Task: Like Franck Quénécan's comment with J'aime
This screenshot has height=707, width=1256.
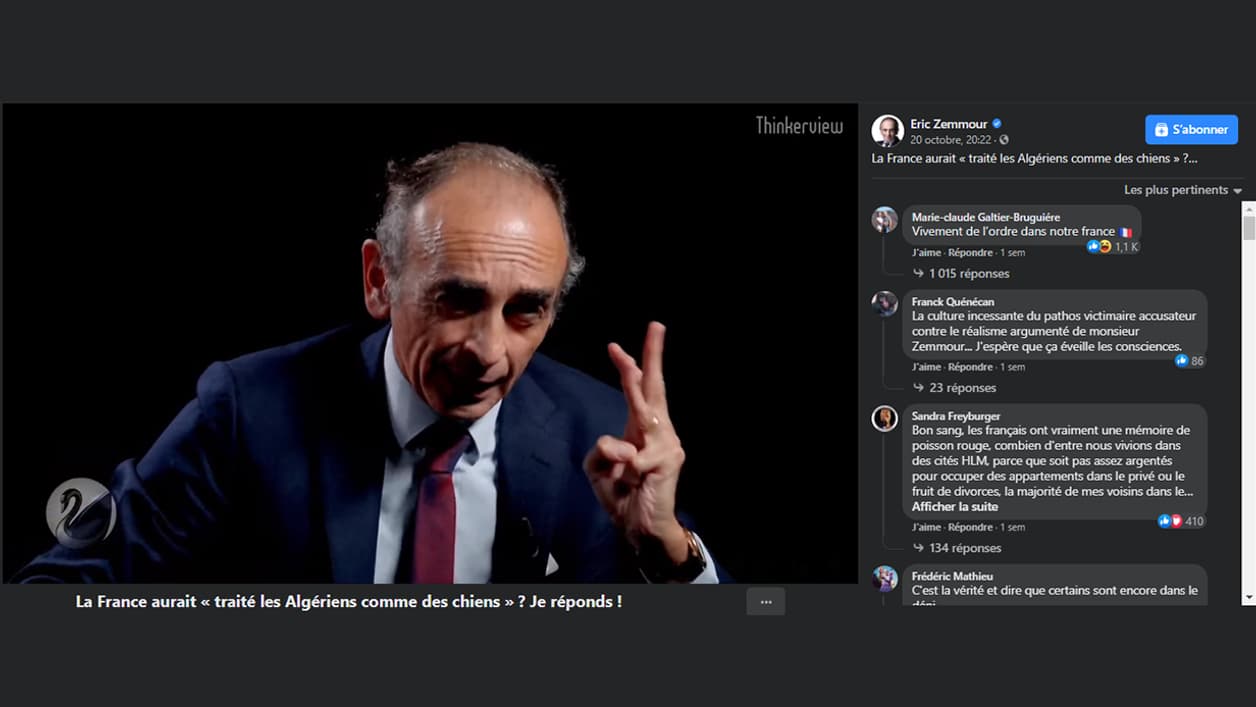Action: point(926,367)
